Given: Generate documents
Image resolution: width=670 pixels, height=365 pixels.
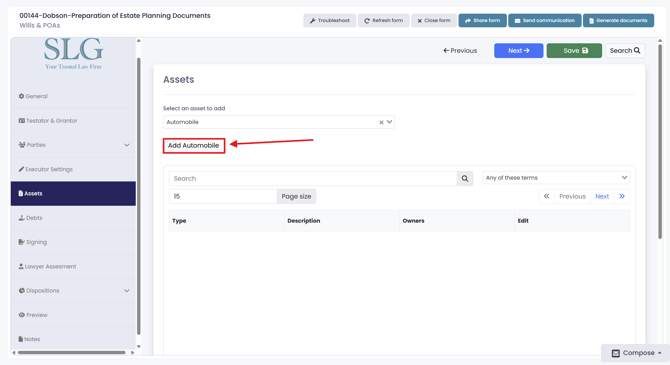Looking at the screenshot, I should click(618, 21).
